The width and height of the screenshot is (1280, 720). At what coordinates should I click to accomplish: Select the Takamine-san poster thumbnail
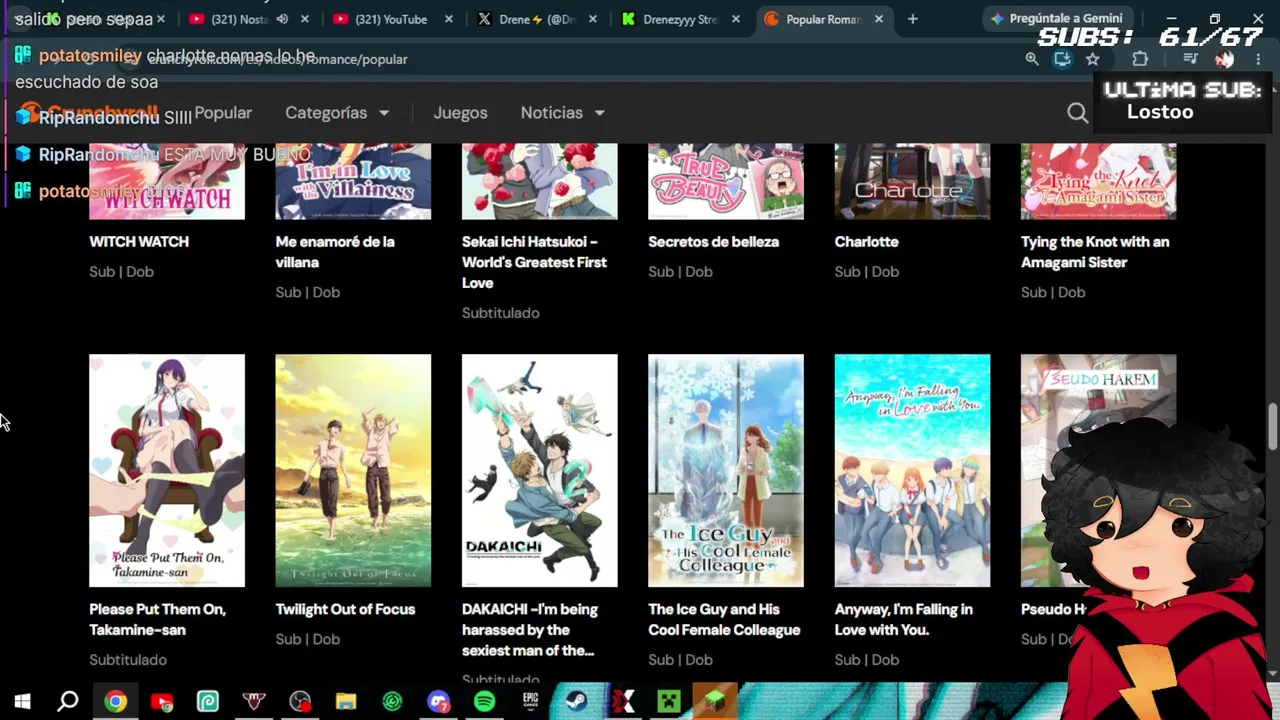167,470
